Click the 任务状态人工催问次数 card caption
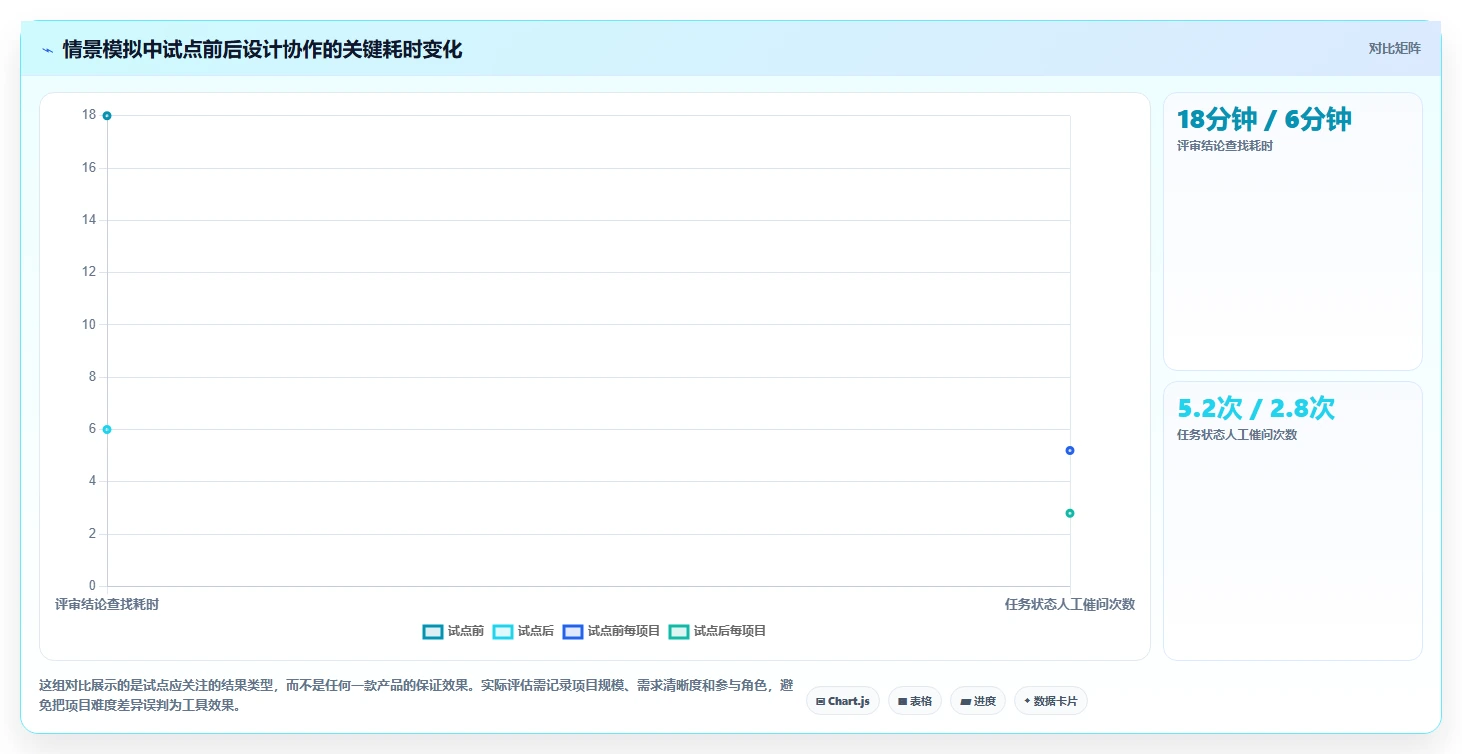Image resolution: width=1462 pixels, height=754 pixels. coord(1237,435)
